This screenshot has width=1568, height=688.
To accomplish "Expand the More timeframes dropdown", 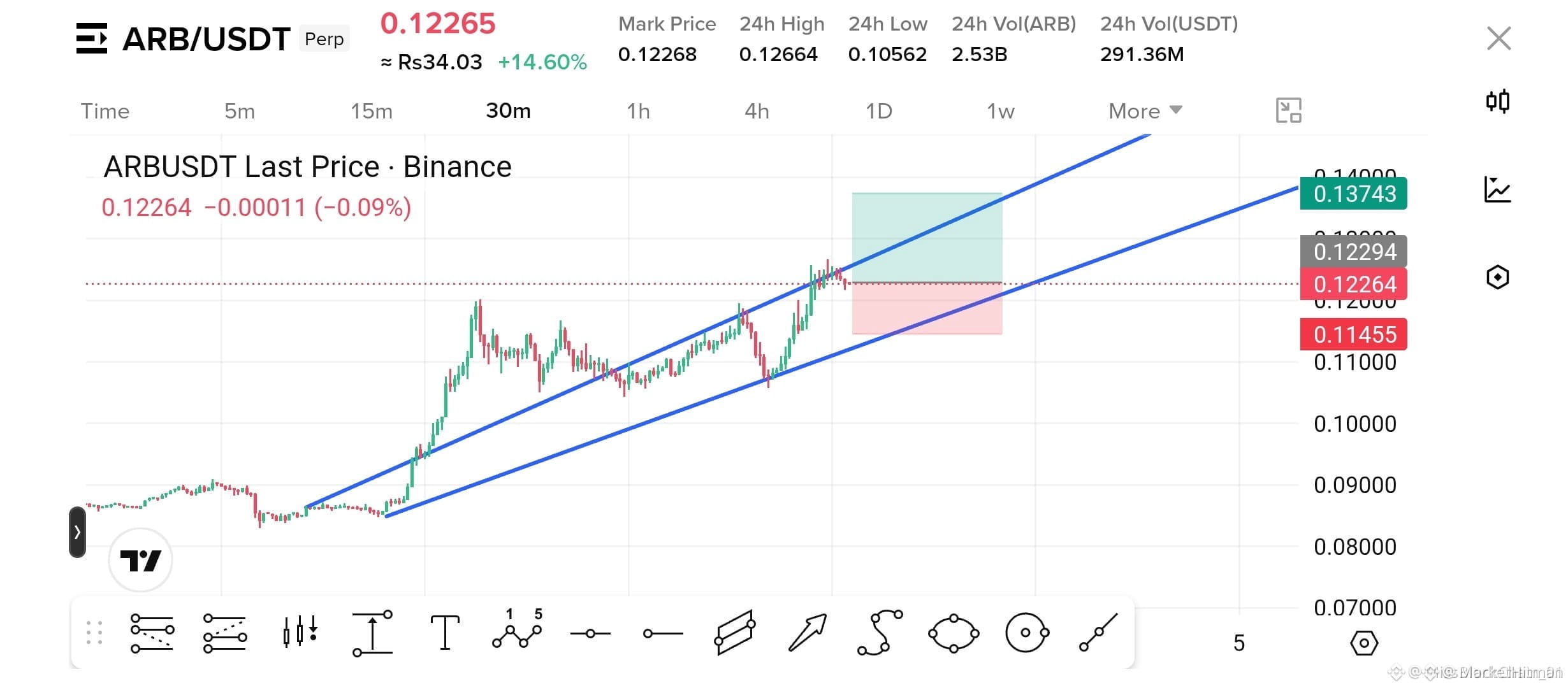I will tap(1145, 111).
